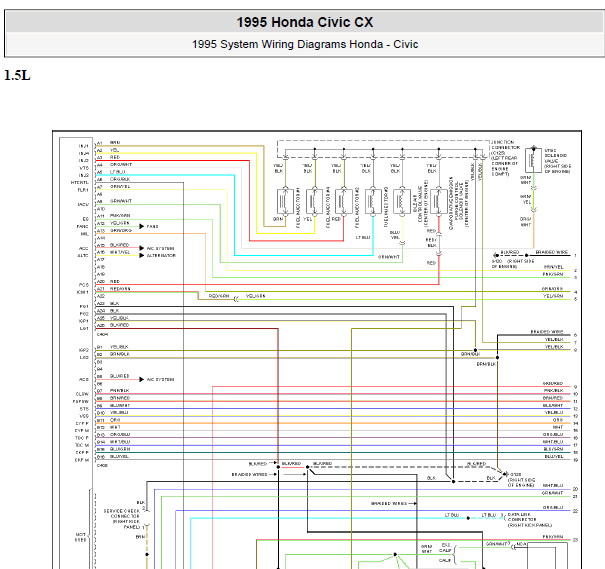Click the continuation number 14 on right edge
The width and height of the screenshot is (605, 569).
[x=575, y=423]
